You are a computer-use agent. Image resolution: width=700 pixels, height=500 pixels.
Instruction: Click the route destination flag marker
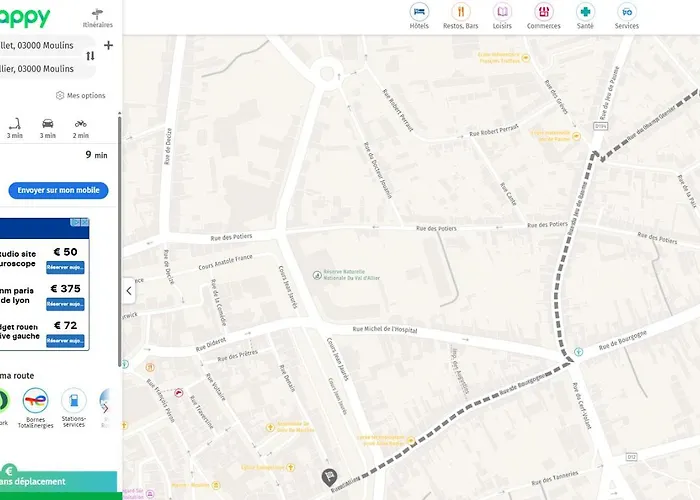pyautogui.click(x=327, y=478)
